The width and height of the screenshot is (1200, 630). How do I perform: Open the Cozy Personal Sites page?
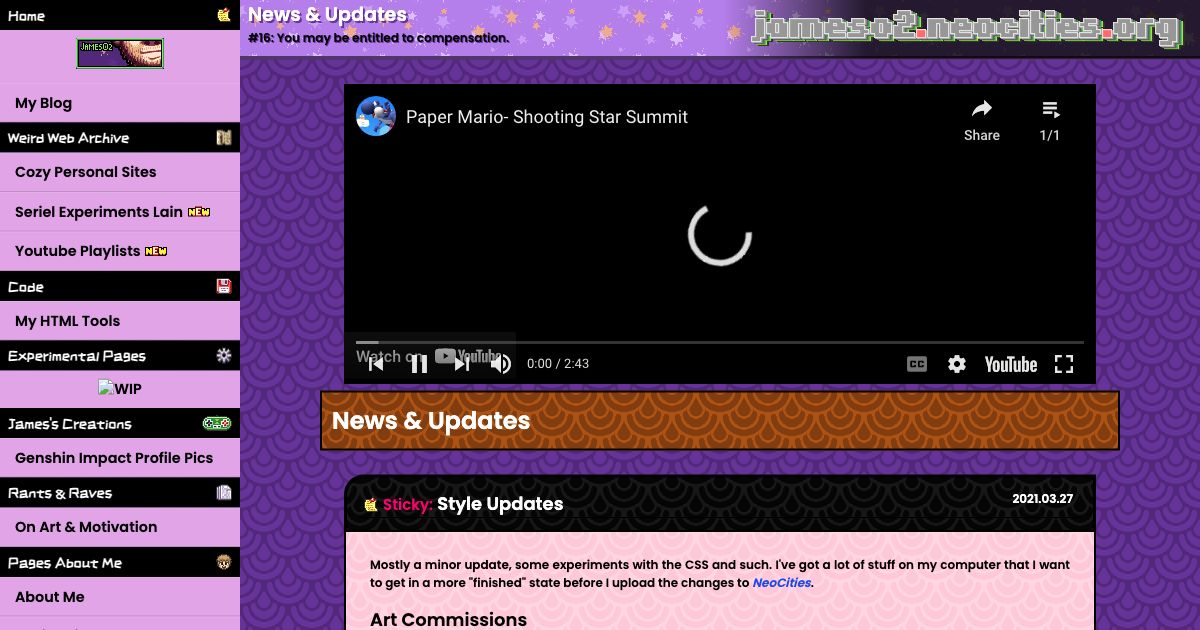[85, 172]
